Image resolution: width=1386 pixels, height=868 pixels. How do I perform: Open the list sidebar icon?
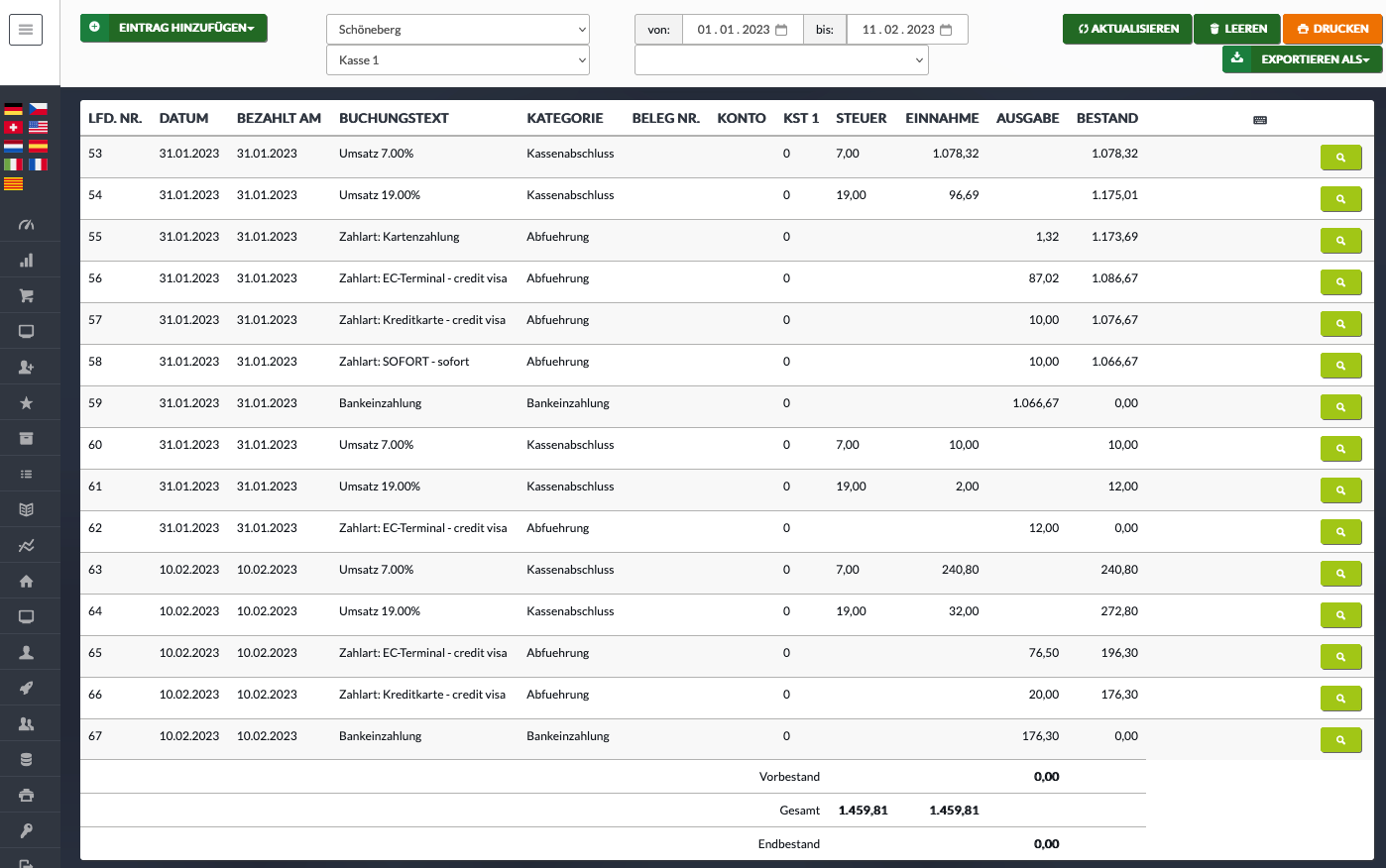tap(27, 475)
